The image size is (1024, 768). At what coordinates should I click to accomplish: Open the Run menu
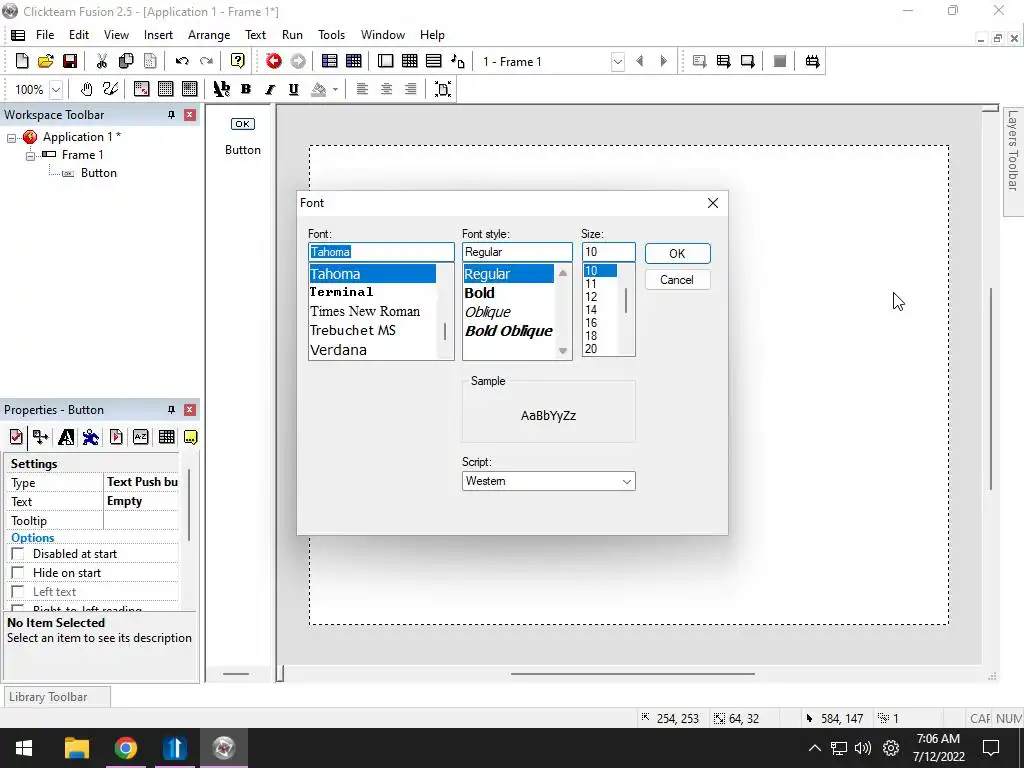(x=292, y=35)
